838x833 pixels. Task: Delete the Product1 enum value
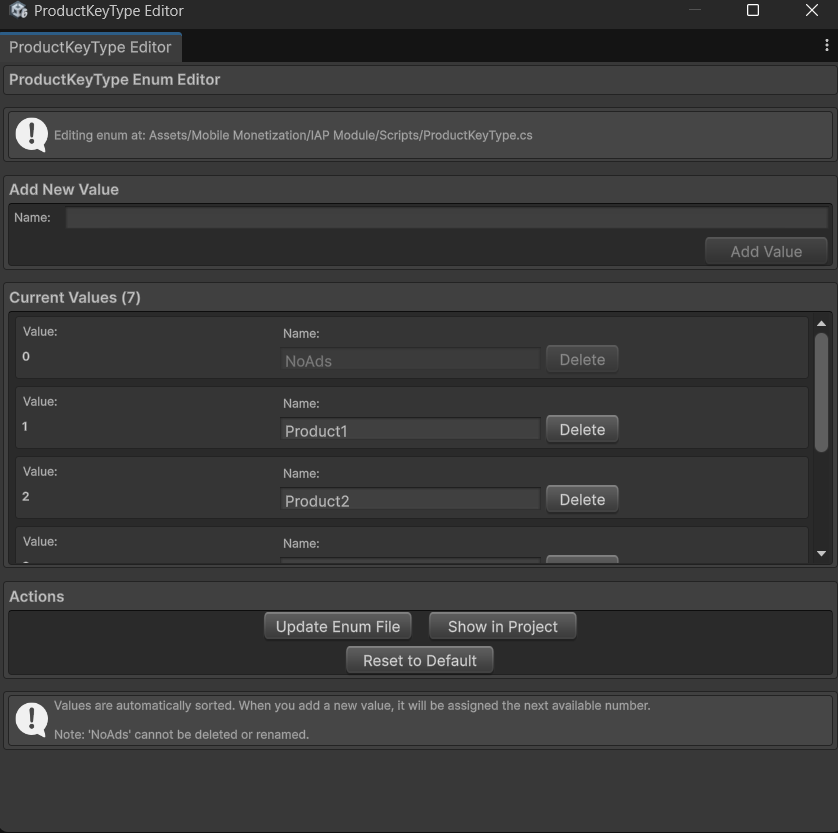pyautogui.click(x=582, y=428)
